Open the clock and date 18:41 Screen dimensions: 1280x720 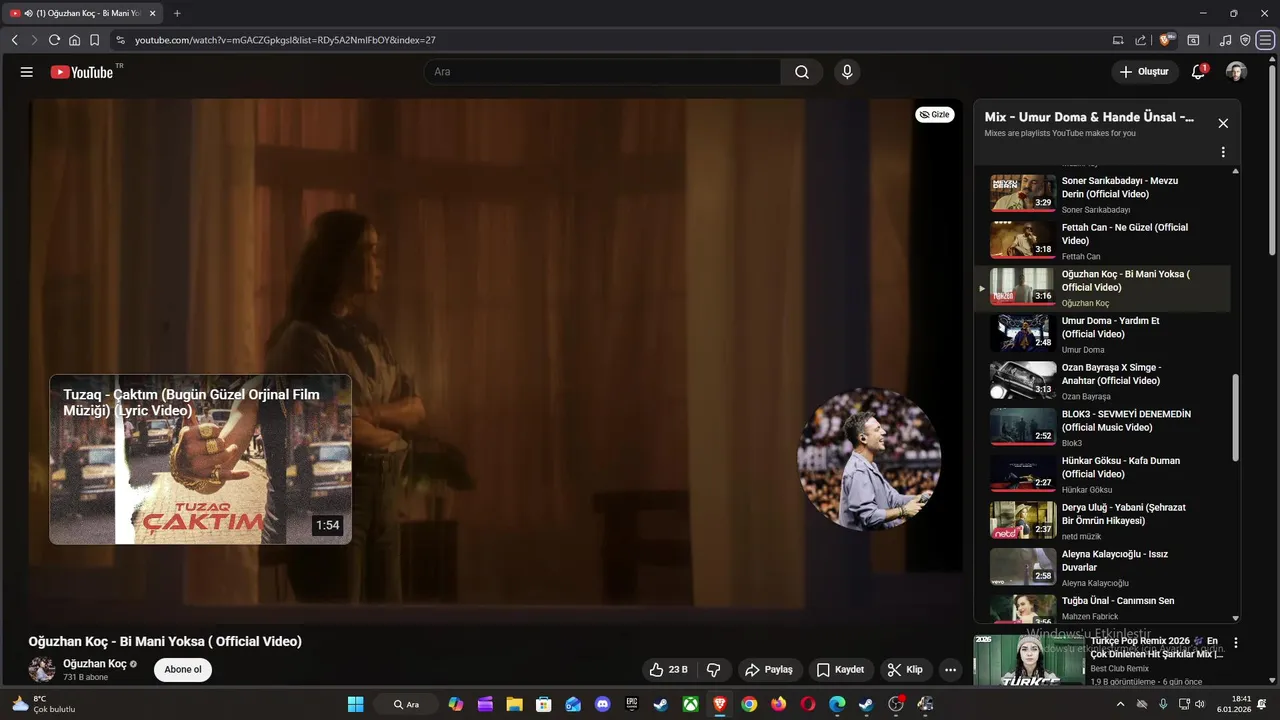pos(1236,704)
